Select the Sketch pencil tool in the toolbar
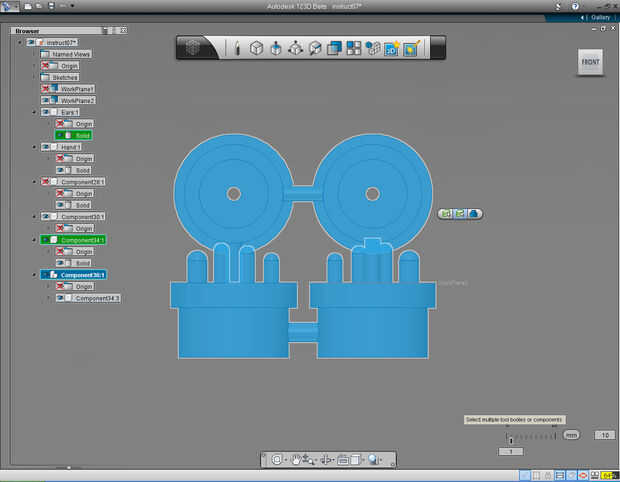 237,48
